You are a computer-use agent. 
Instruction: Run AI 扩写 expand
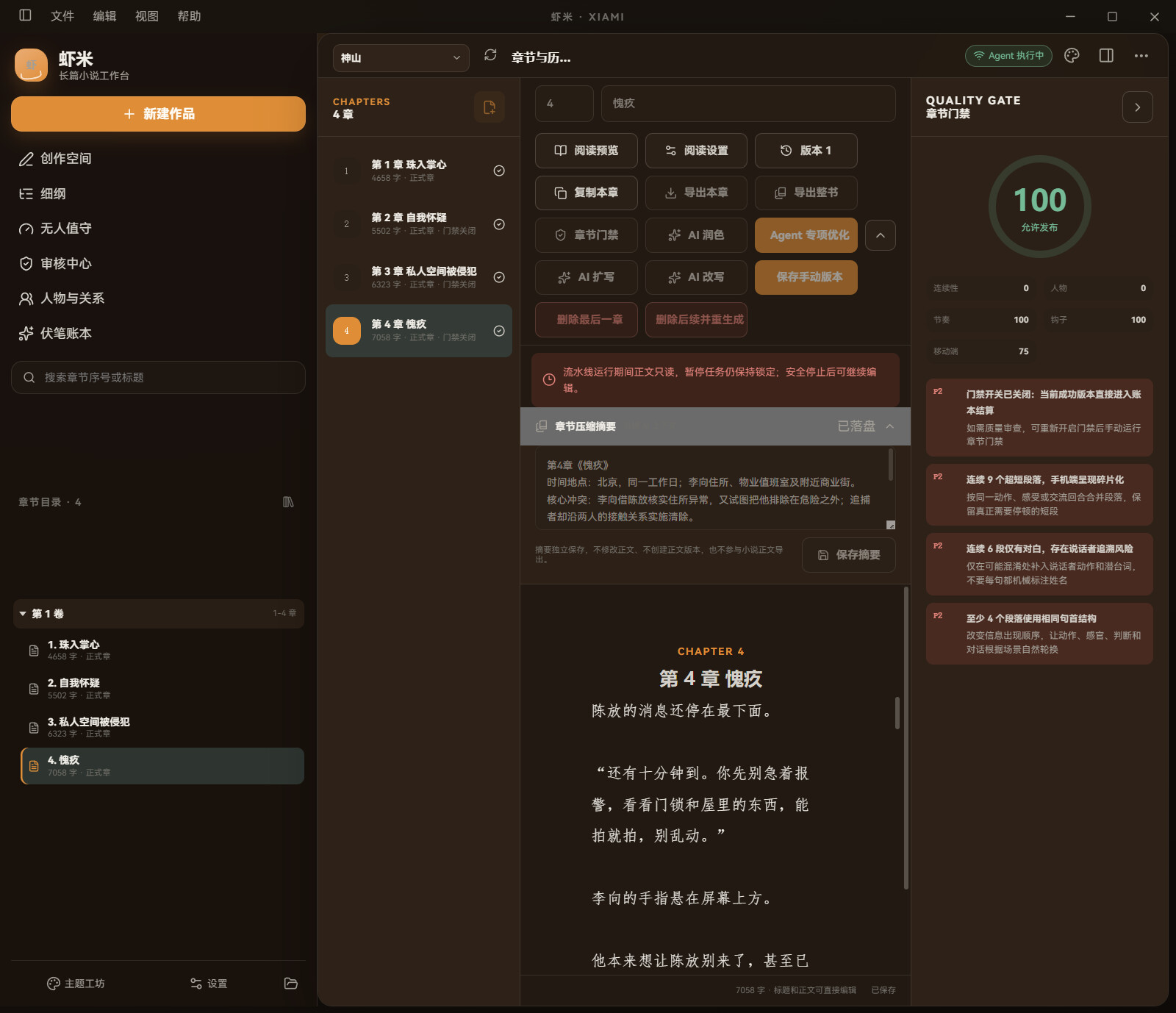click(587, 277)
